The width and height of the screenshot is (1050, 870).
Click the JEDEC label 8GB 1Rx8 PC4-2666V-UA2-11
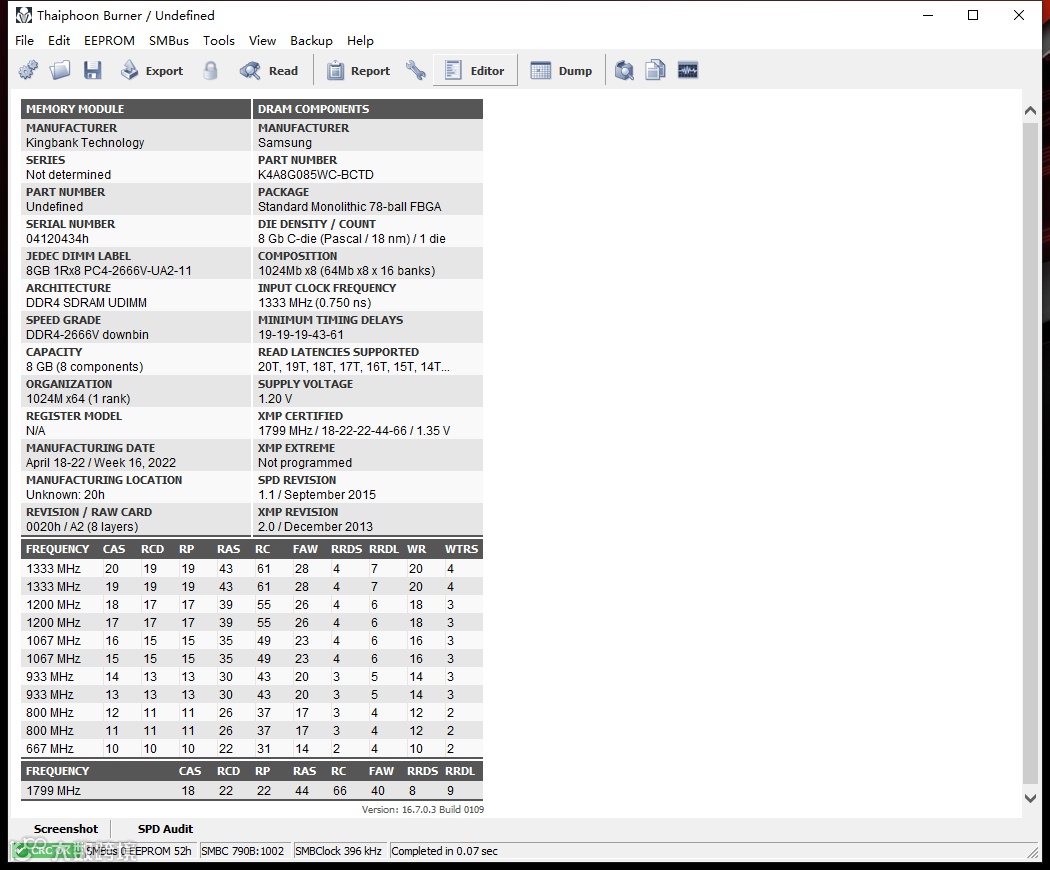point(108,271)
